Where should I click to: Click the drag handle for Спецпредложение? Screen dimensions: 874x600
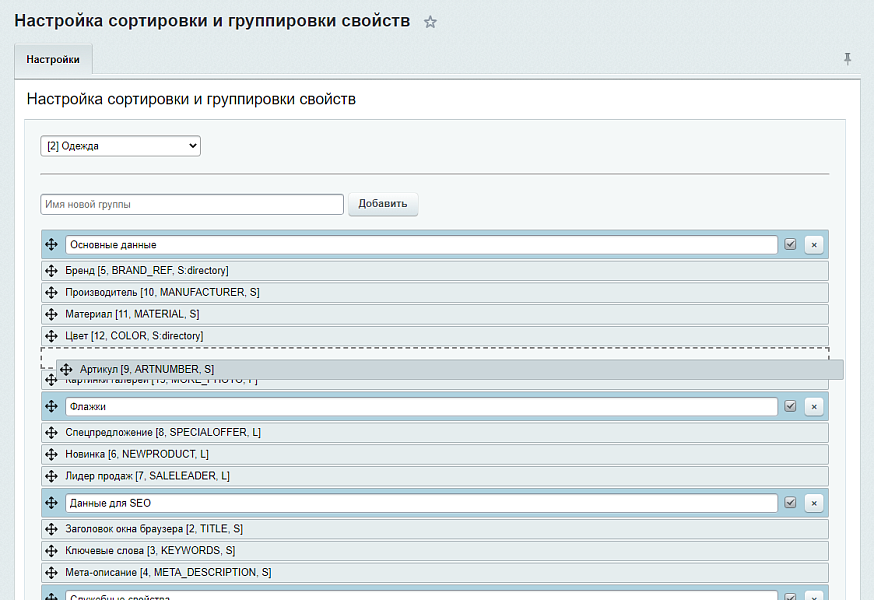click(51, 432)
